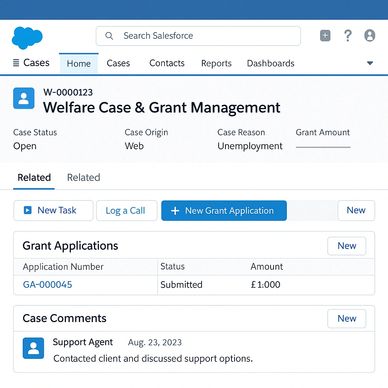Click the Log a Call button
Screen dimensions: 388x388
pos(127,211)
